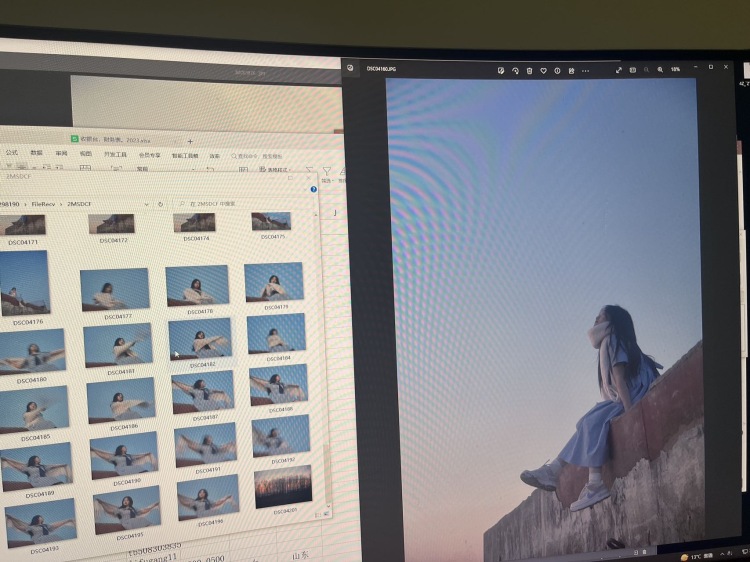750x562 pixels.
Task: Open the 审阅 ribbon tab in WPS spreadsheet
Action: pos(61,154)
